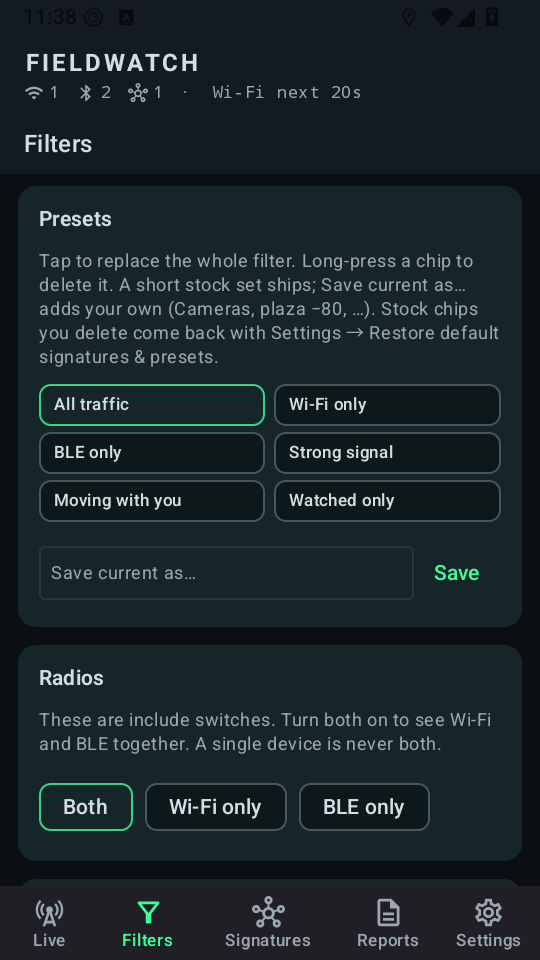The height and width of the screenshot is (960, 540).
Task: Apply the Strong signal preset
Action: [388, 453]
